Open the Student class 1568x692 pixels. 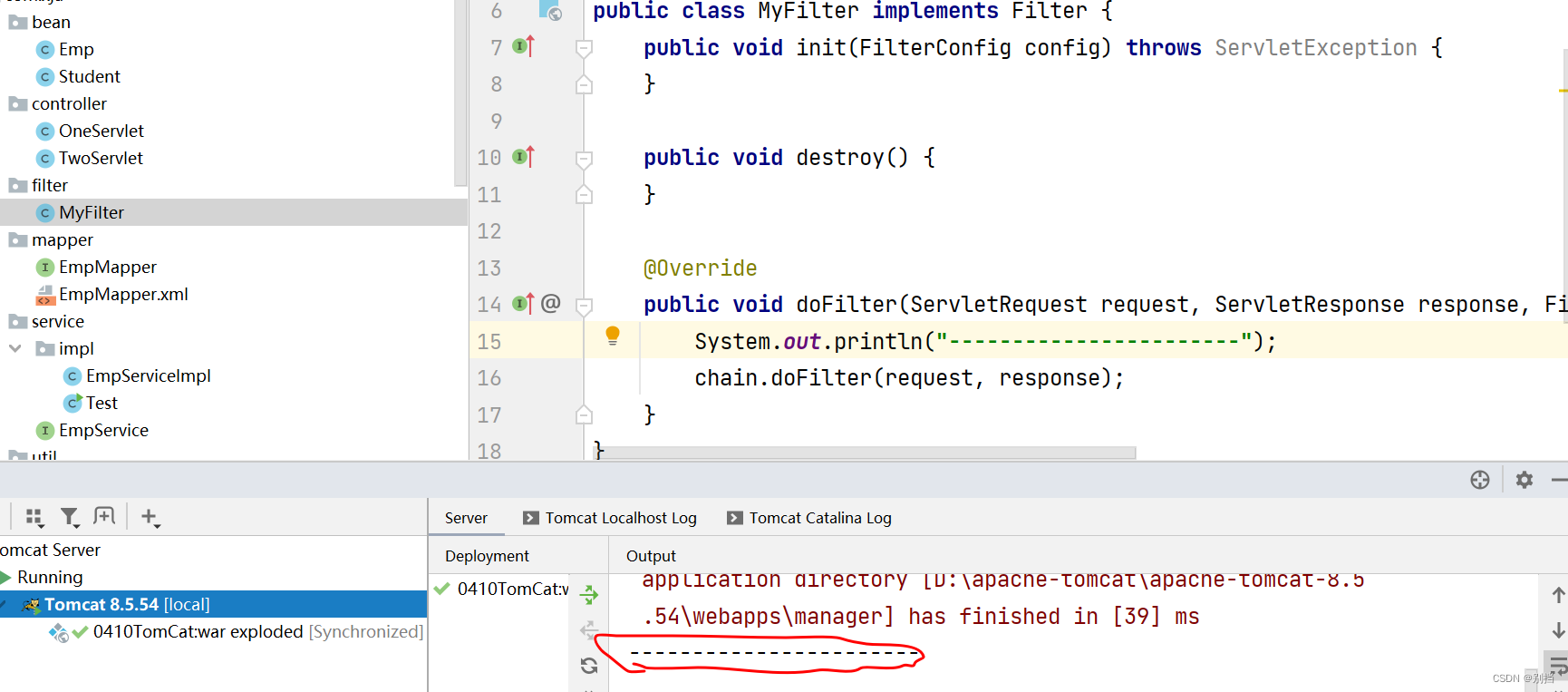tap(89, 76)
